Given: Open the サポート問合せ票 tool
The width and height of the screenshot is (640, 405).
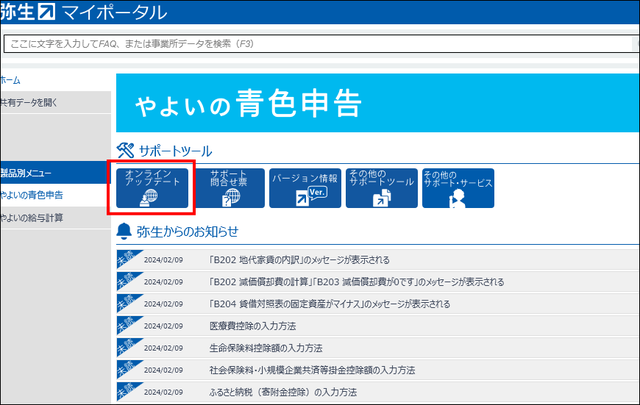Looking at the screenshot, I should [229, 188].
